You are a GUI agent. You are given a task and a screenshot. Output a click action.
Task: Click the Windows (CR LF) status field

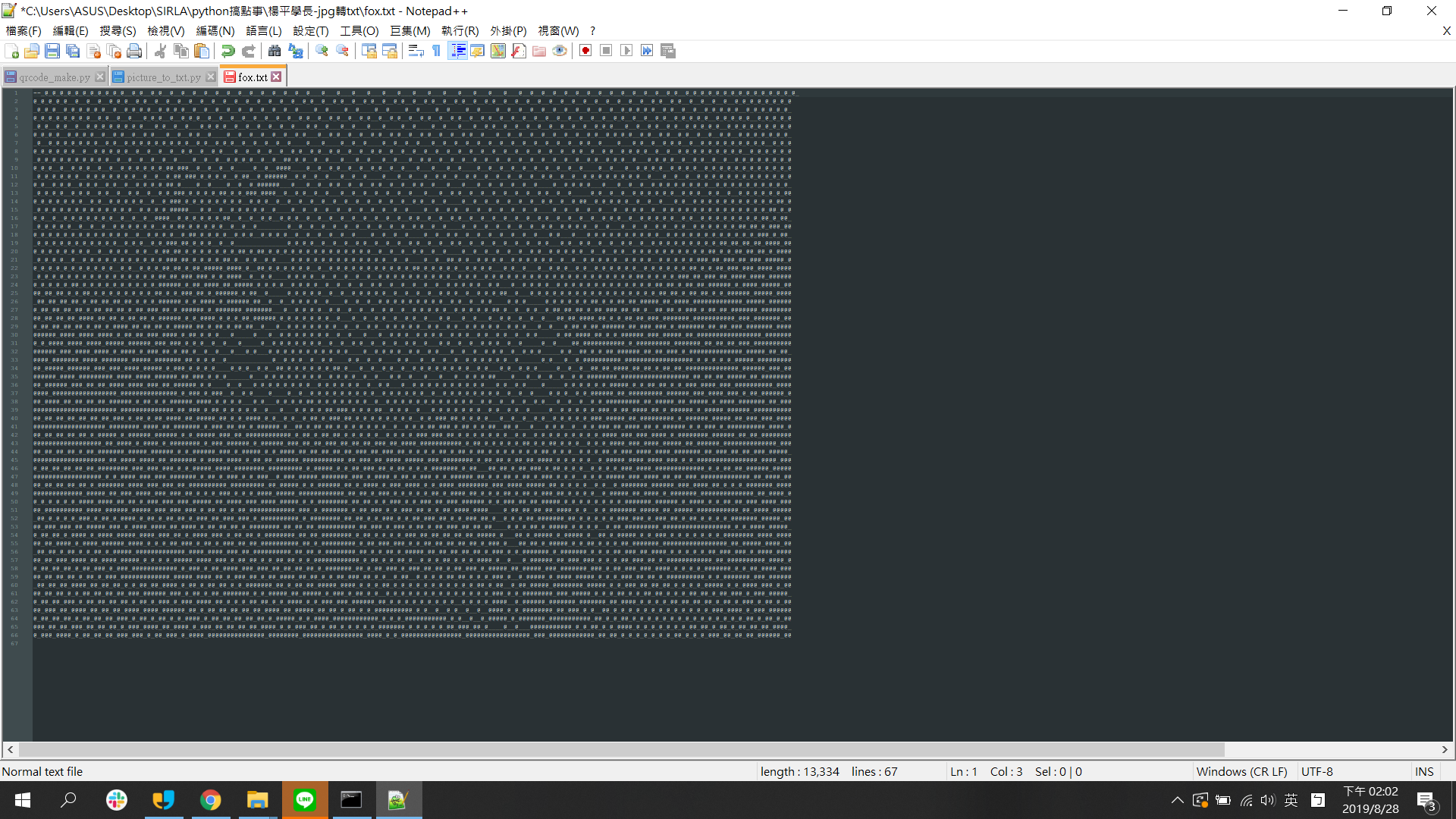coord(1241,771)
